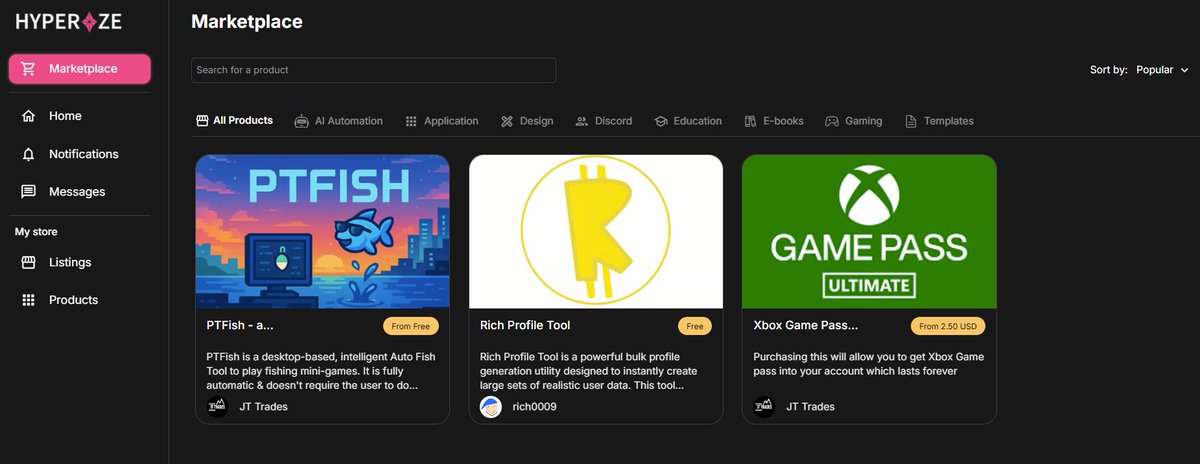Click the My store section label
Screen dimensions: 1200x464
(36, 232)
